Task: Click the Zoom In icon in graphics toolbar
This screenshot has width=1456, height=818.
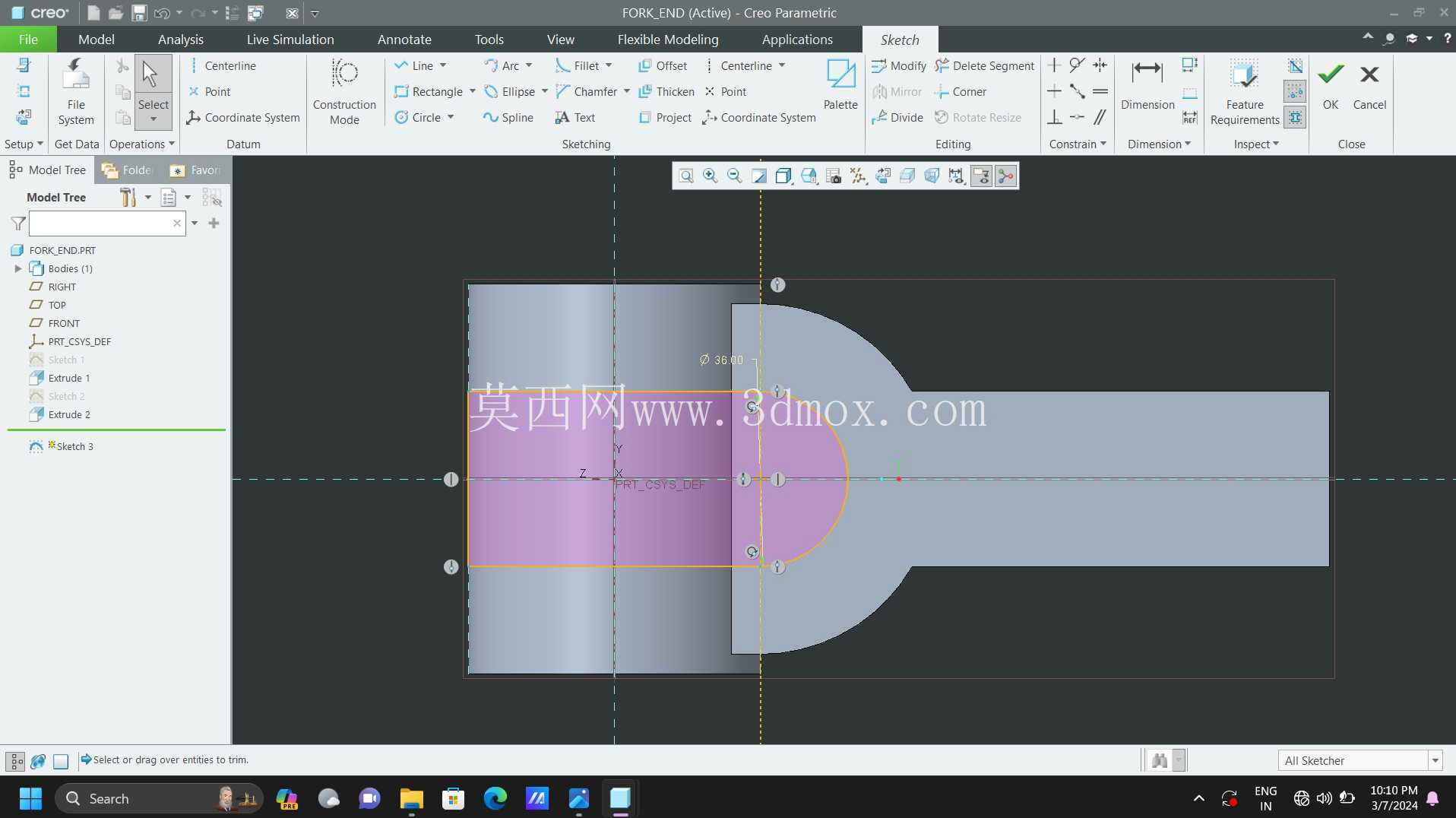Action: point(710,176)
